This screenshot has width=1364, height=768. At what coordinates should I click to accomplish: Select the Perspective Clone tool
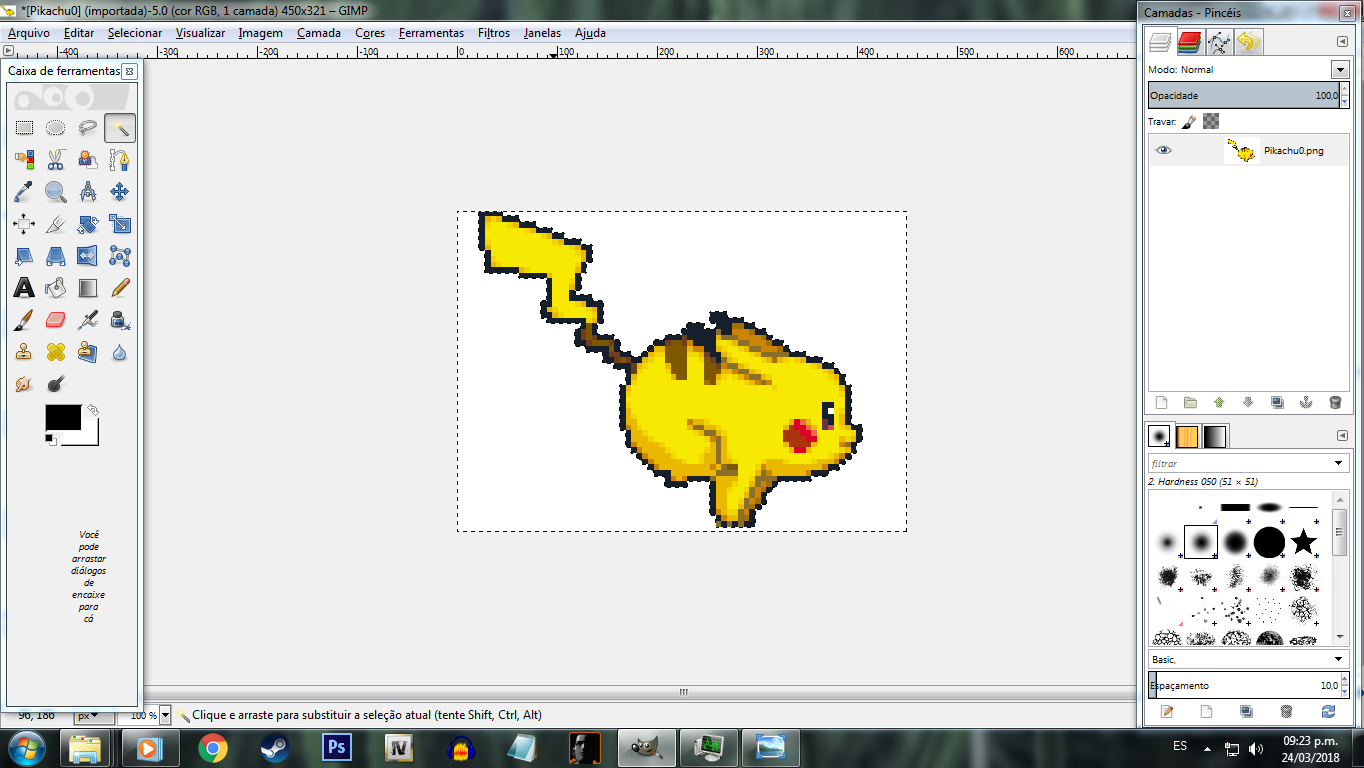88,352
